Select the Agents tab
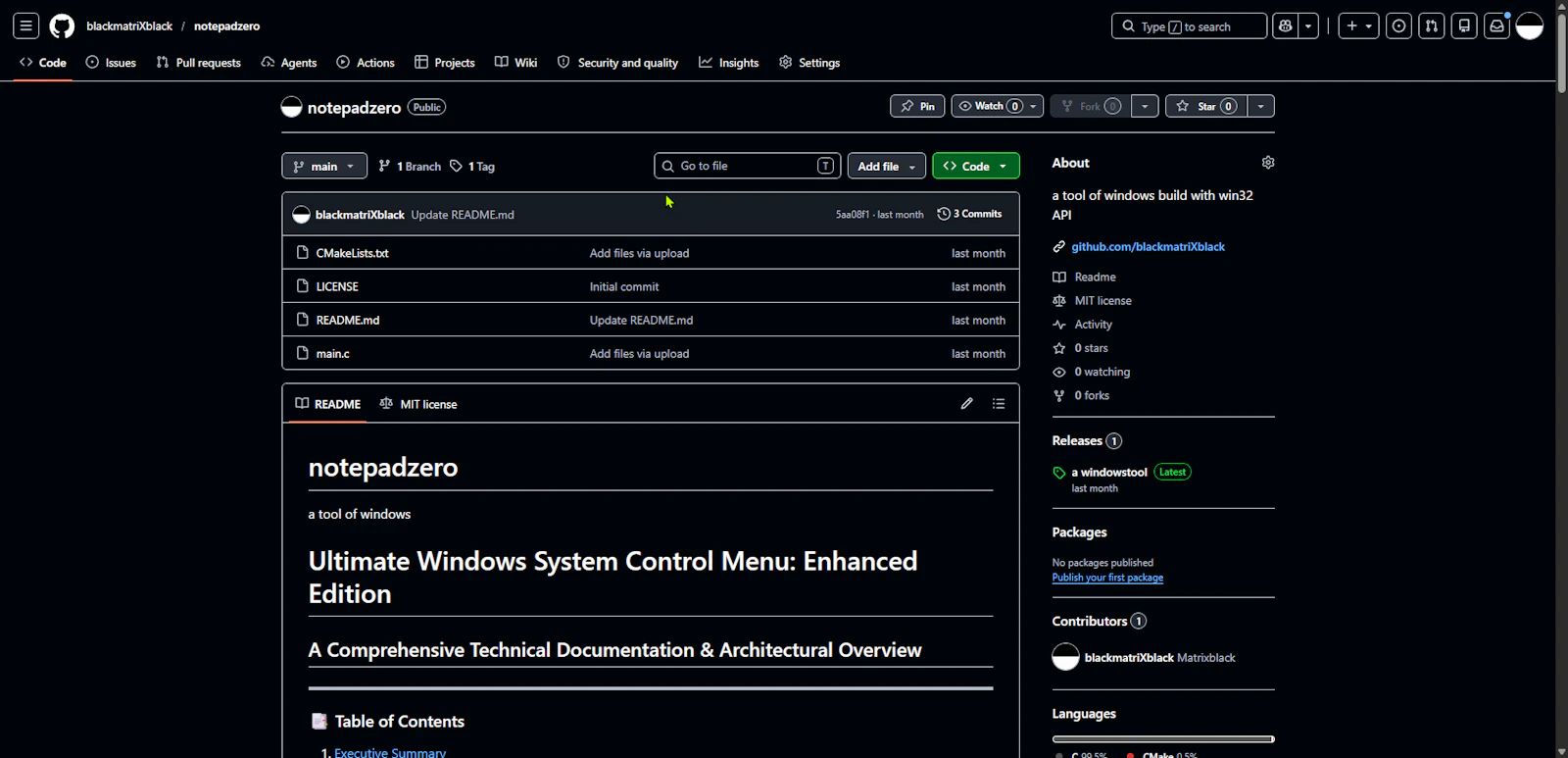Viewport: 1568px width, 758px height. point(289,63)
